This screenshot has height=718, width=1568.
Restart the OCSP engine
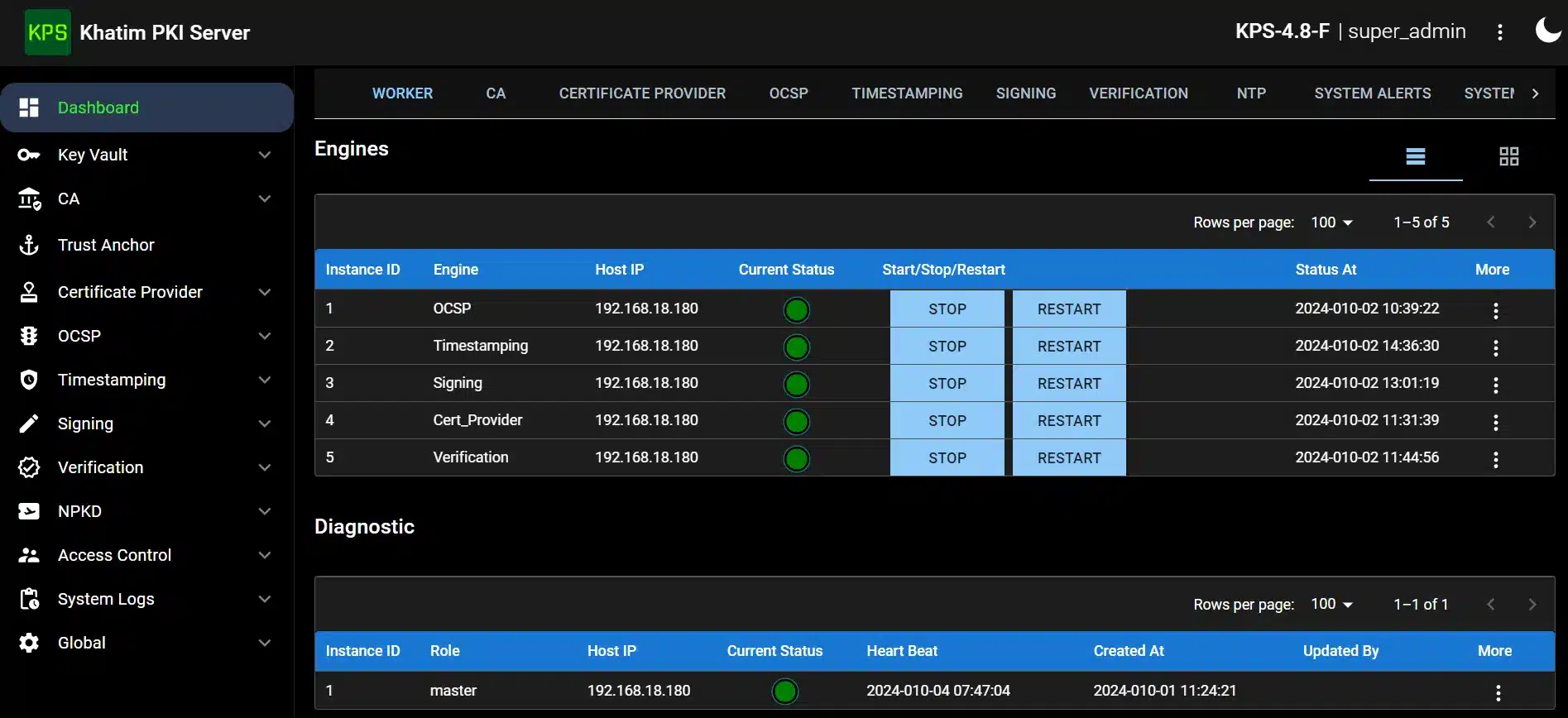click(x=1069, y=309)
